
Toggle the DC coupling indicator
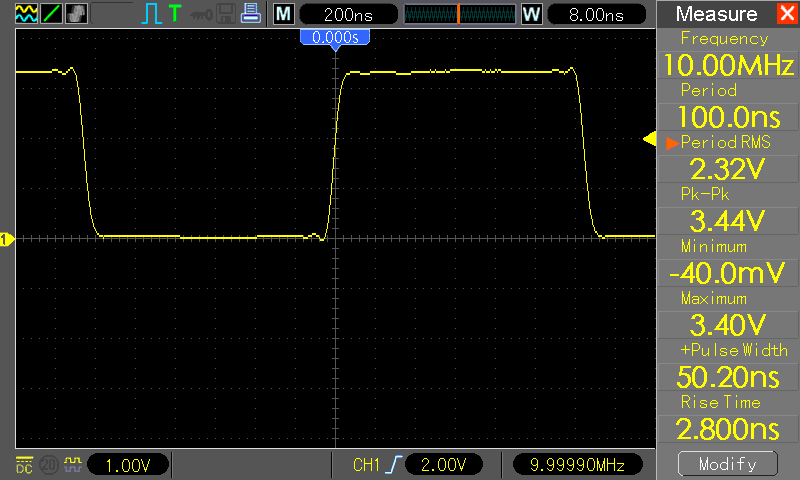pyautogui.click(x=24, y=465)
